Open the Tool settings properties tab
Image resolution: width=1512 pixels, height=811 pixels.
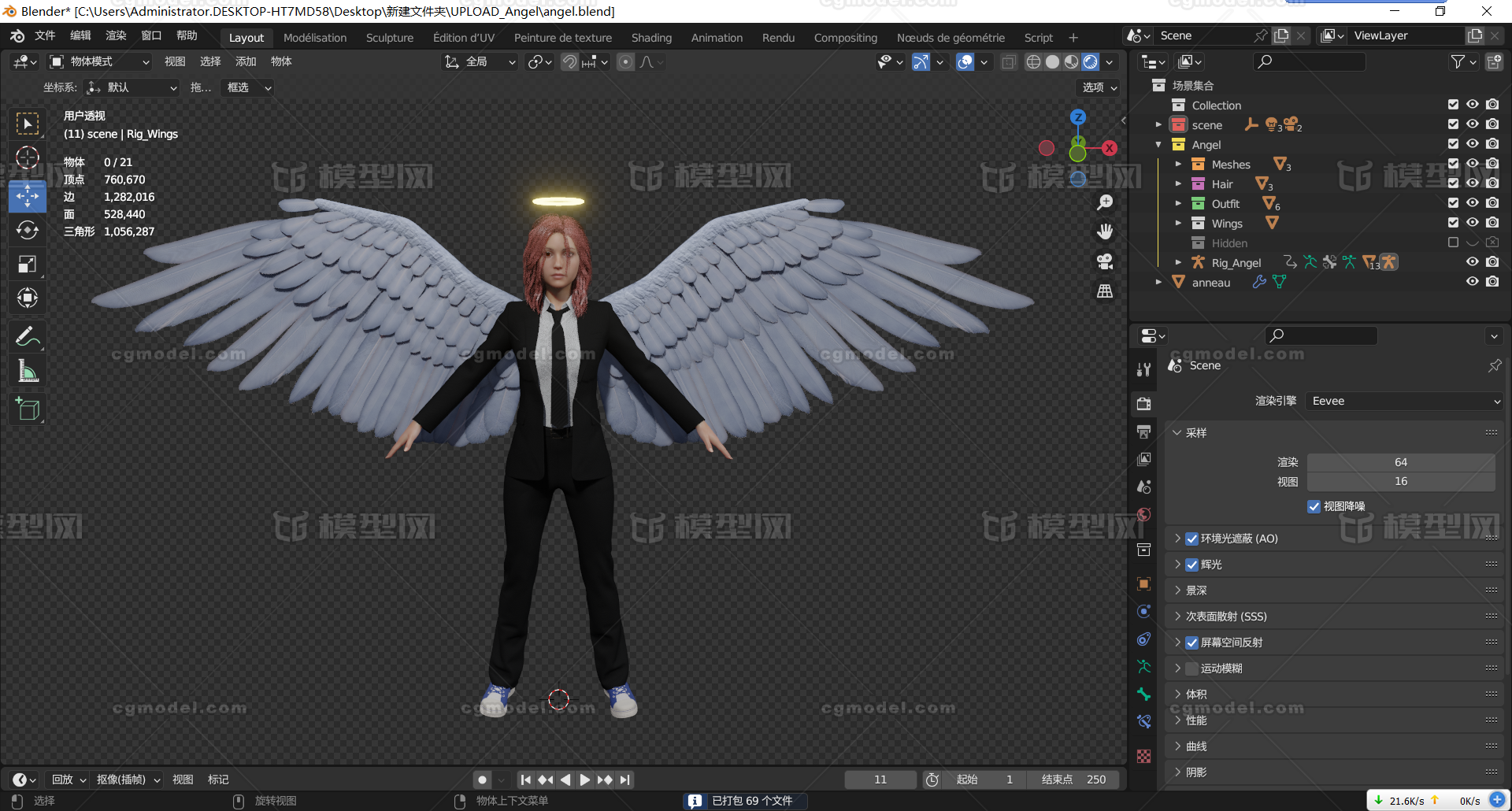click(1144, 369)
